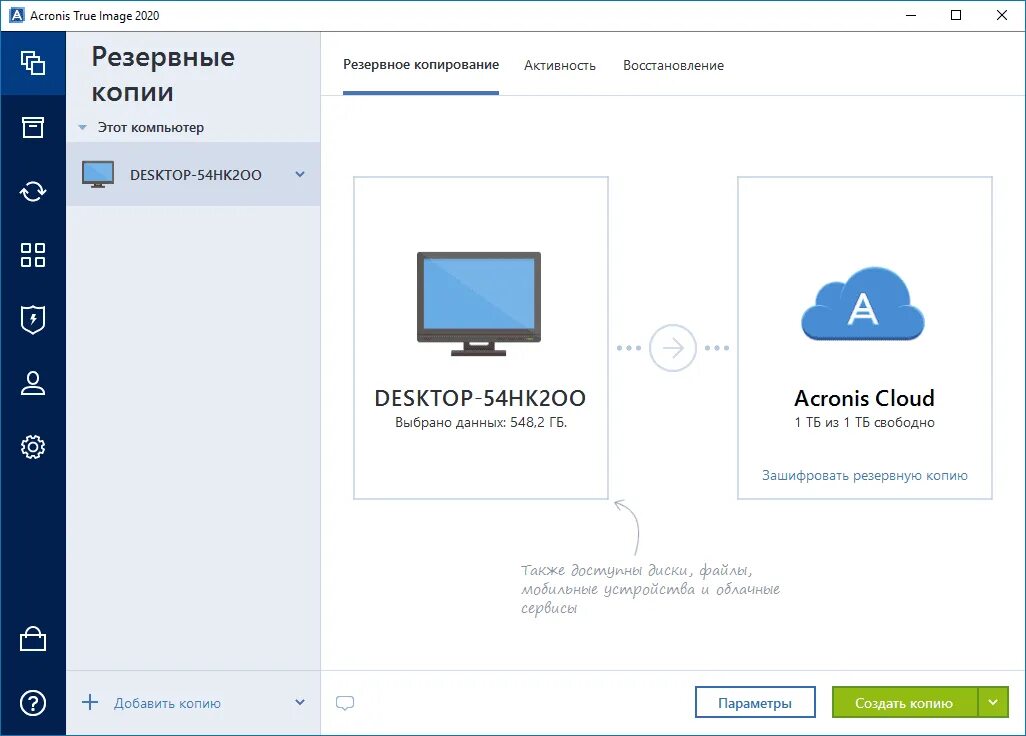The width and height of the screenshot is (1026, 736).
Task: Open Help via question mark icon
Action: (33, 703)
